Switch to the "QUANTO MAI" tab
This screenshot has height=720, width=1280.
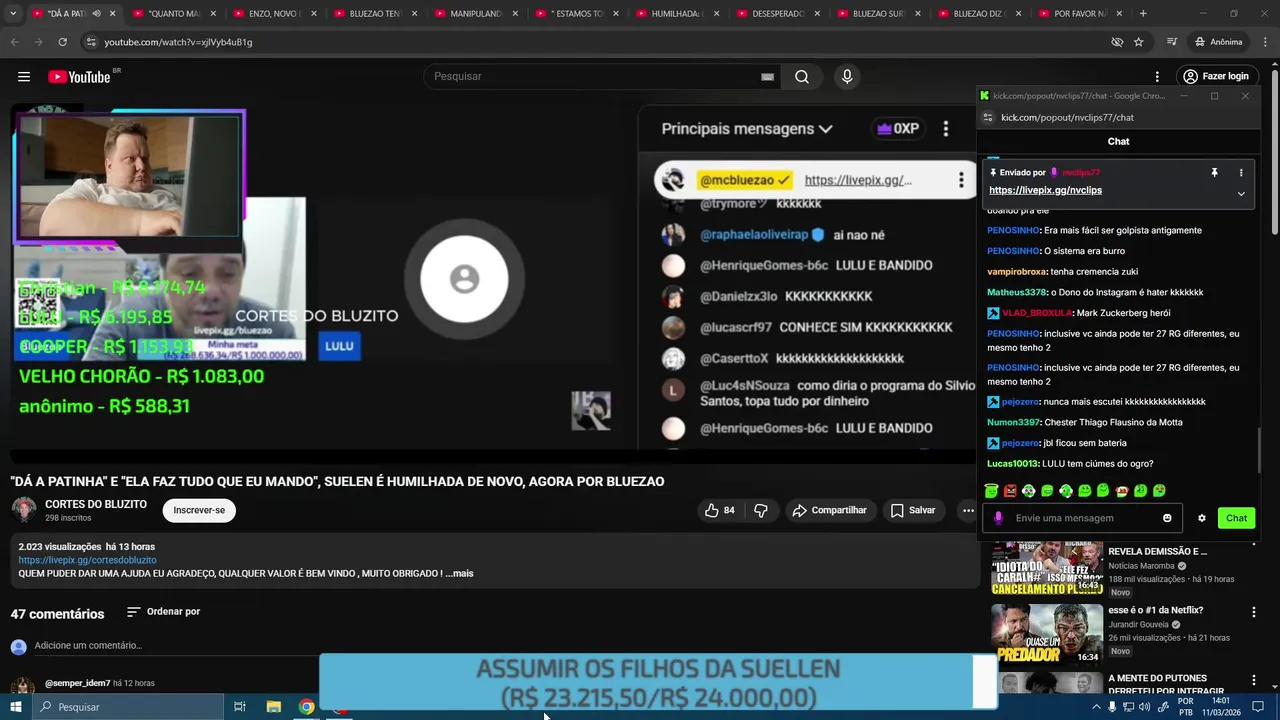coord(173,14)
